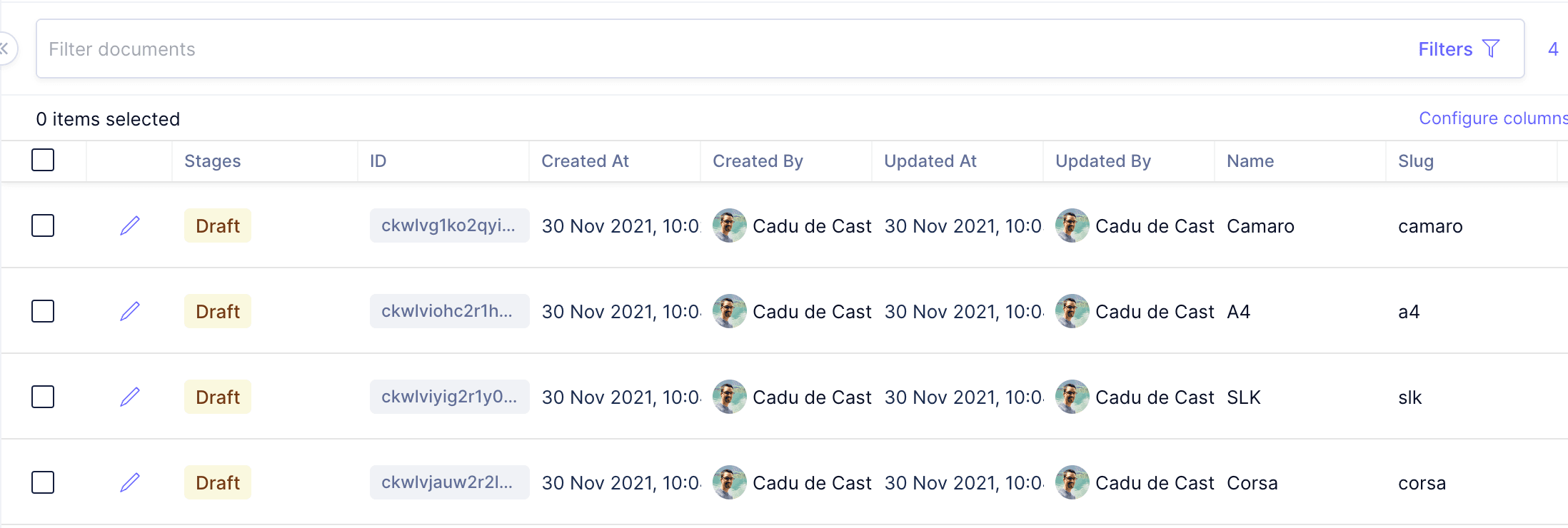Check the checkbox for the Corsa row

click(43, 482)
